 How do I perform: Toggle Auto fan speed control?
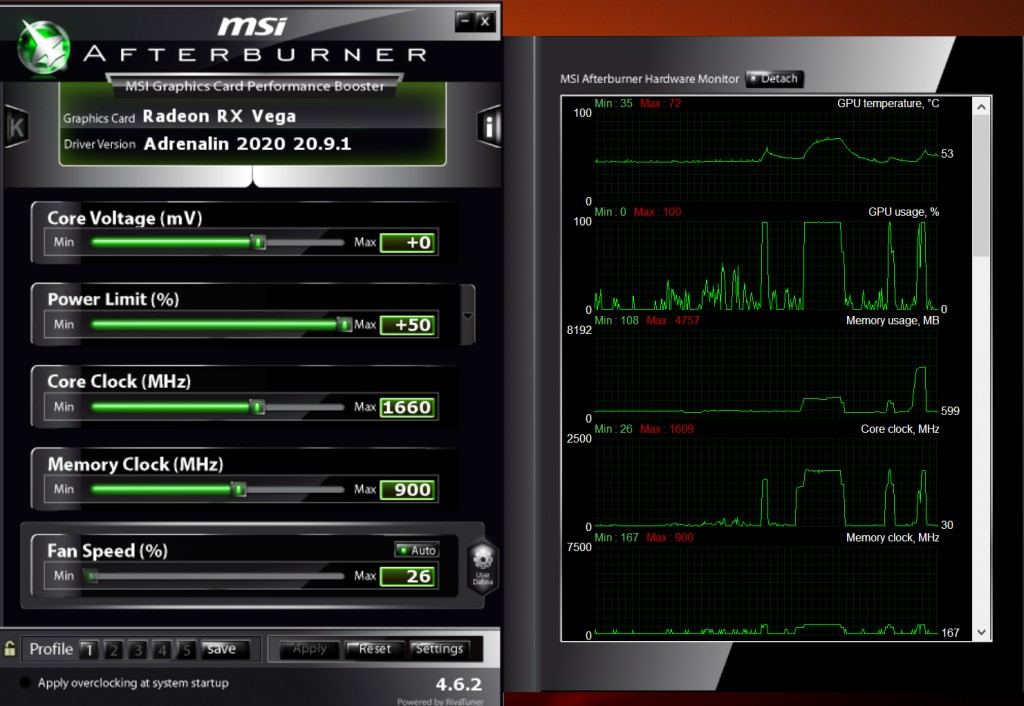pyautogui.click(x=416, y=550)
